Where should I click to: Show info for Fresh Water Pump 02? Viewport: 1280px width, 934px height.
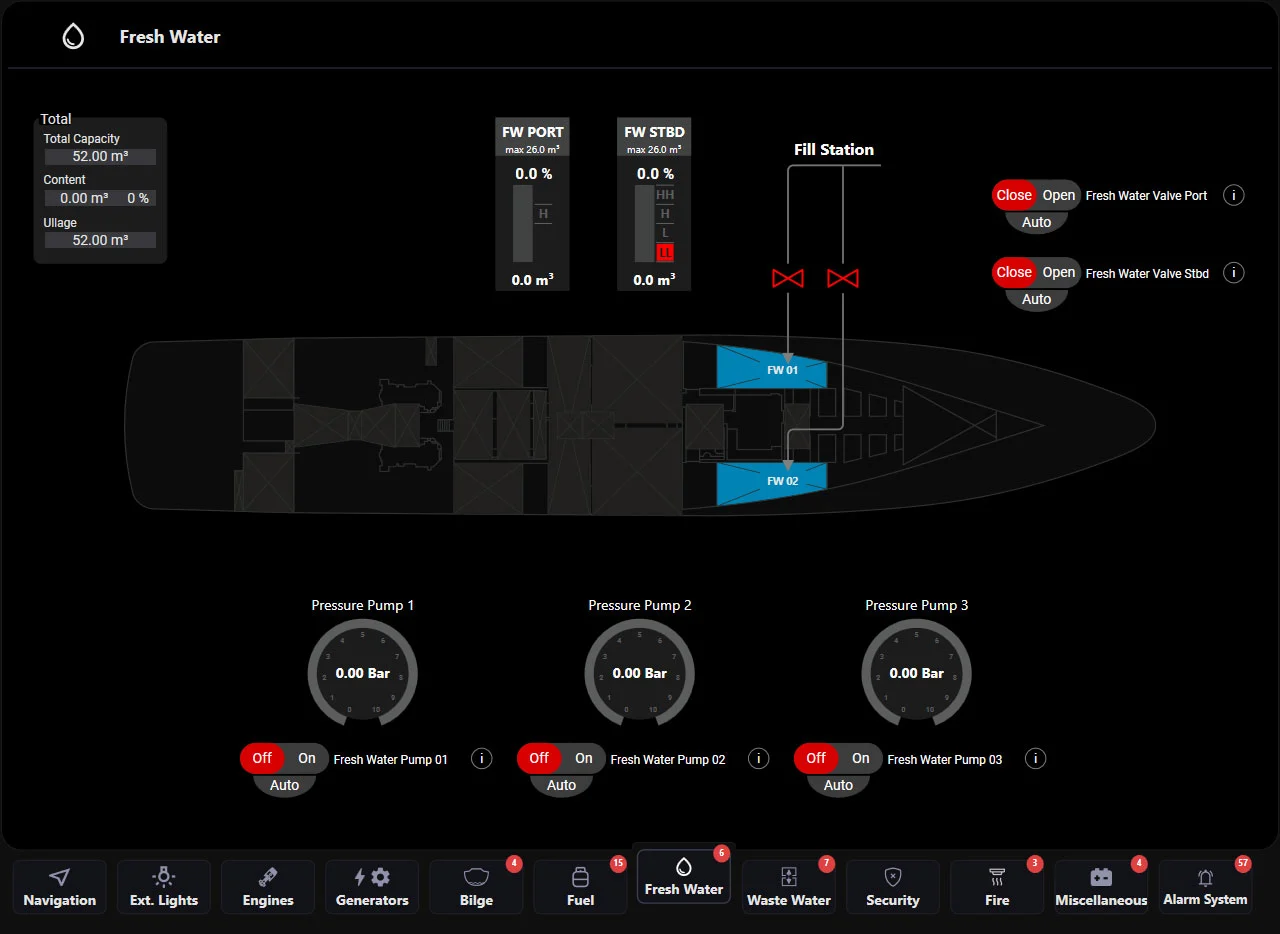click(759, 759)
